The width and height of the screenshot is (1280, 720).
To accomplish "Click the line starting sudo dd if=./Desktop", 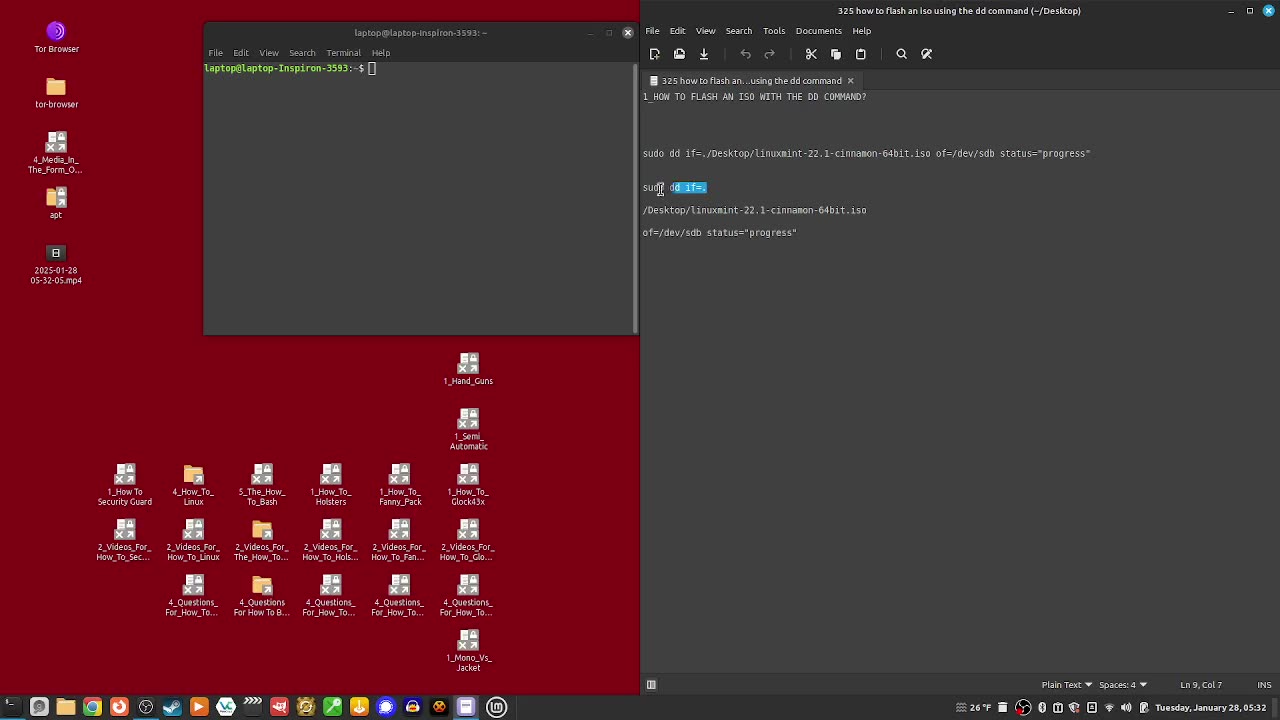I will [x=866, y=154].
